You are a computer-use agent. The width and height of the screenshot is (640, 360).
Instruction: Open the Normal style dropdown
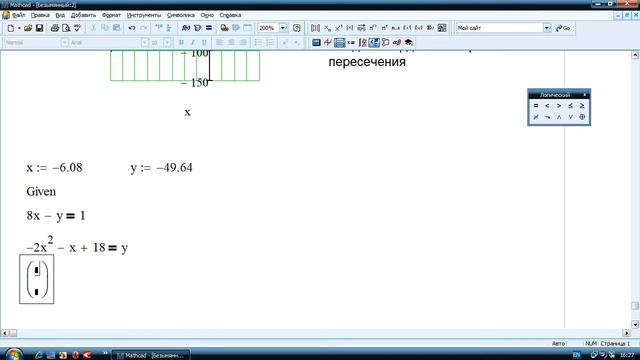64,42
